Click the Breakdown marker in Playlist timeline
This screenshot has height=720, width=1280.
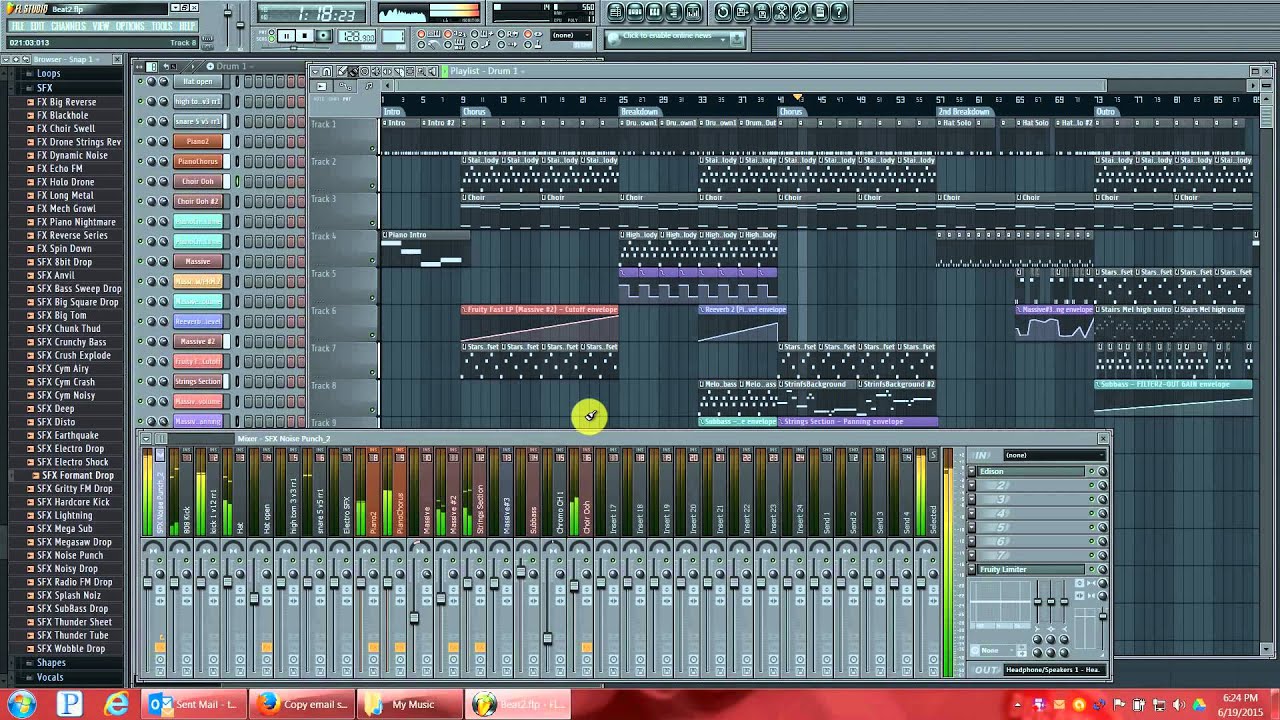coord(640,112)
